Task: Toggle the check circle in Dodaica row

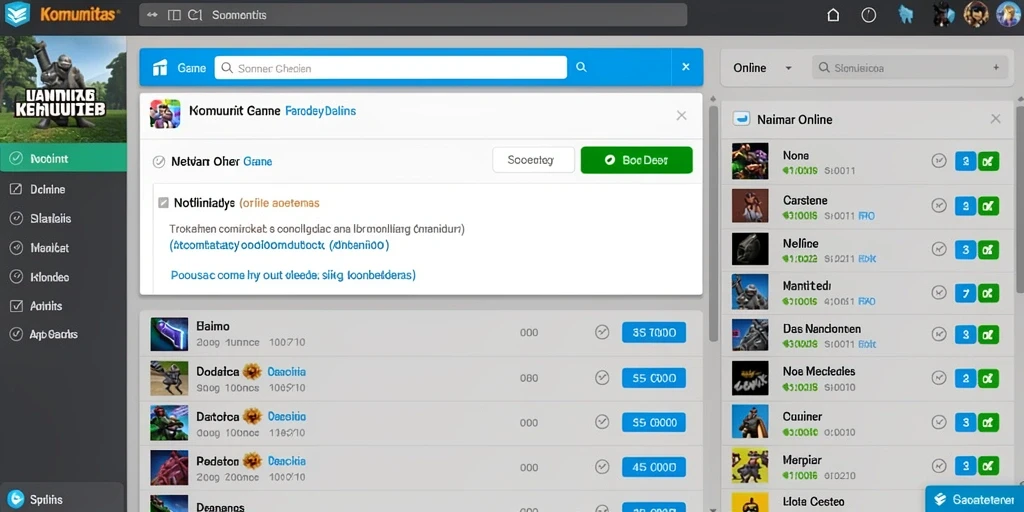Action: point(602,377)
